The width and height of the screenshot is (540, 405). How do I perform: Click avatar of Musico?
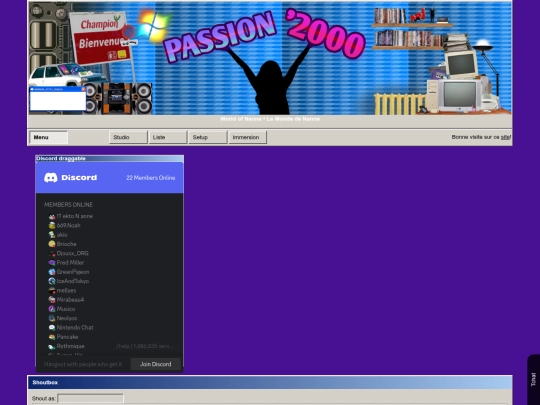pos(52,309)
